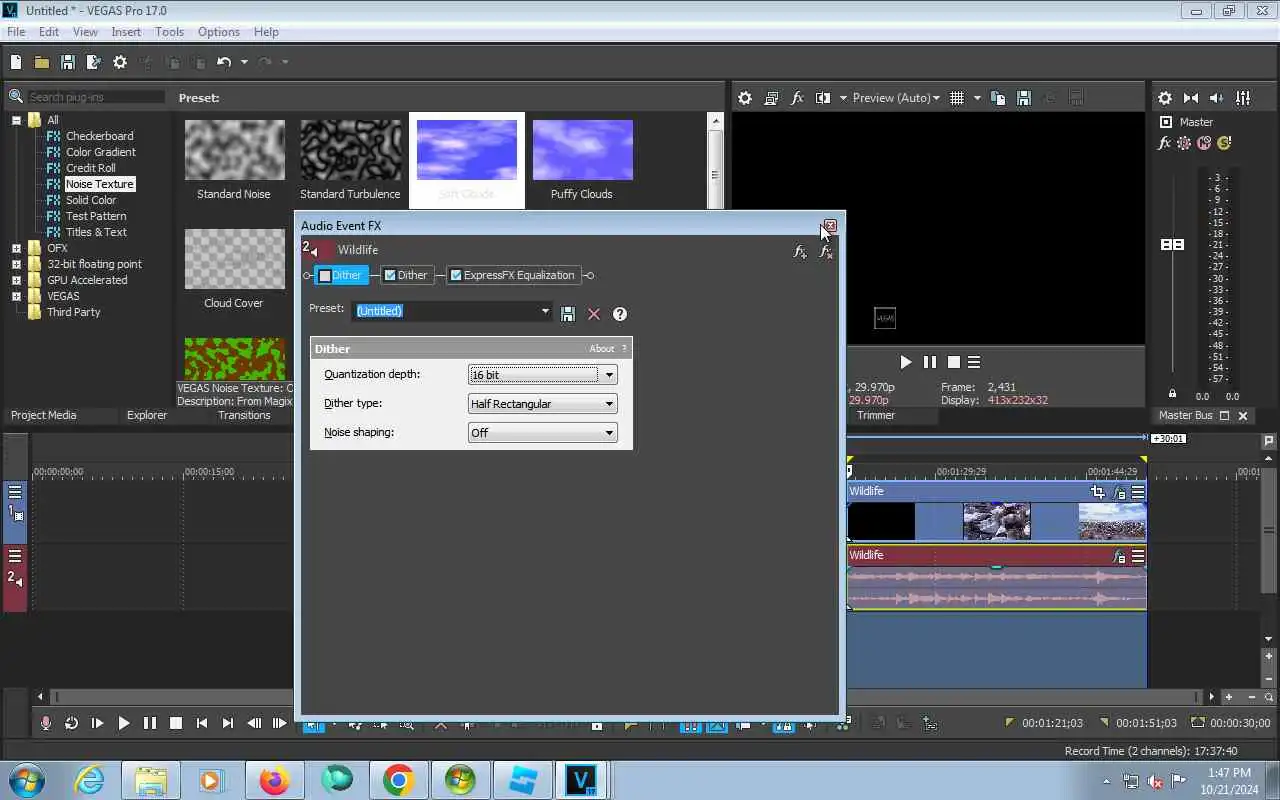The image size is (1280, 800).
Task: Open the Noise shaping dropdown
Action: (542, 433)
